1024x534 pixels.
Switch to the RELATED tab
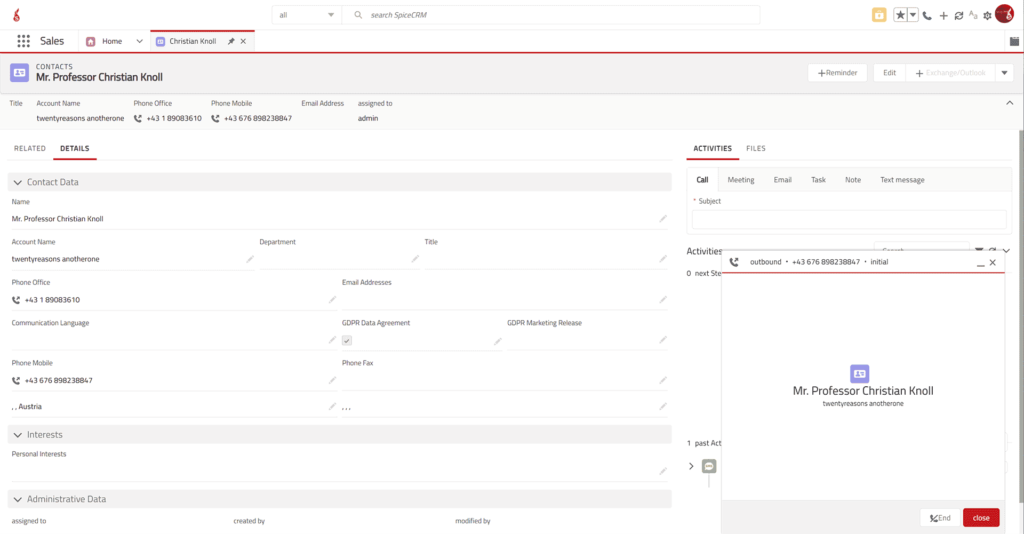point(30,148)
